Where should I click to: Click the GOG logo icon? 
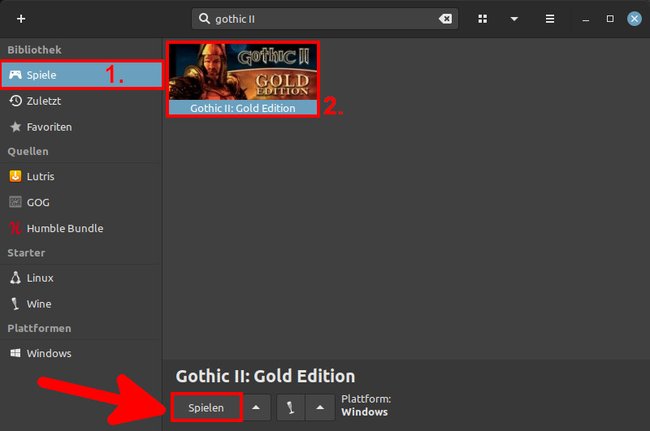point(15,202)
